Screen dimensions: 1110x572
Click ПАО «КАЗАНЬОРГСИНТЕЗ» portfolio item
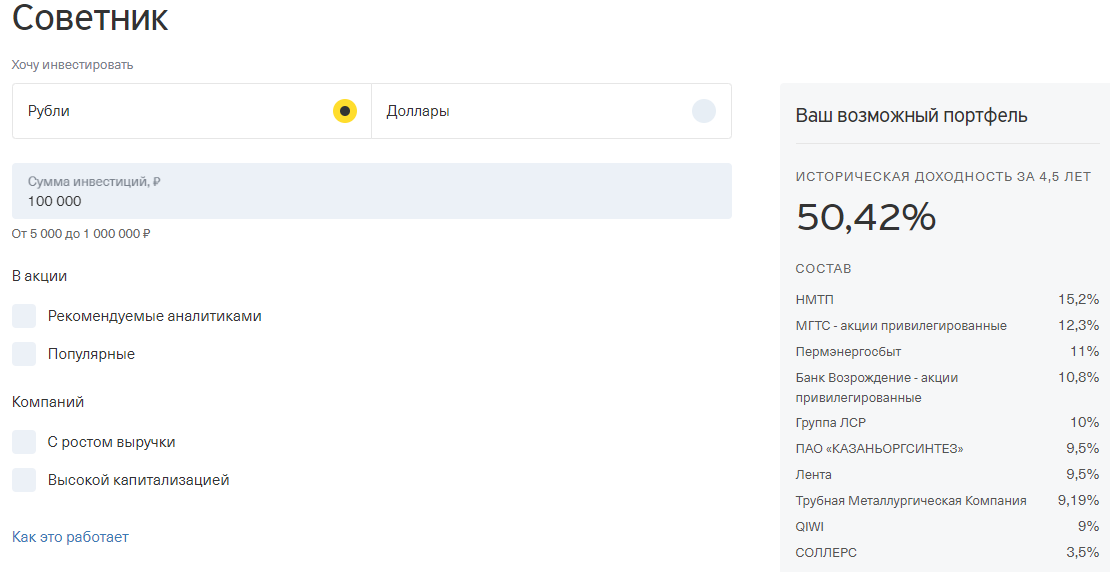coord(879,448)
